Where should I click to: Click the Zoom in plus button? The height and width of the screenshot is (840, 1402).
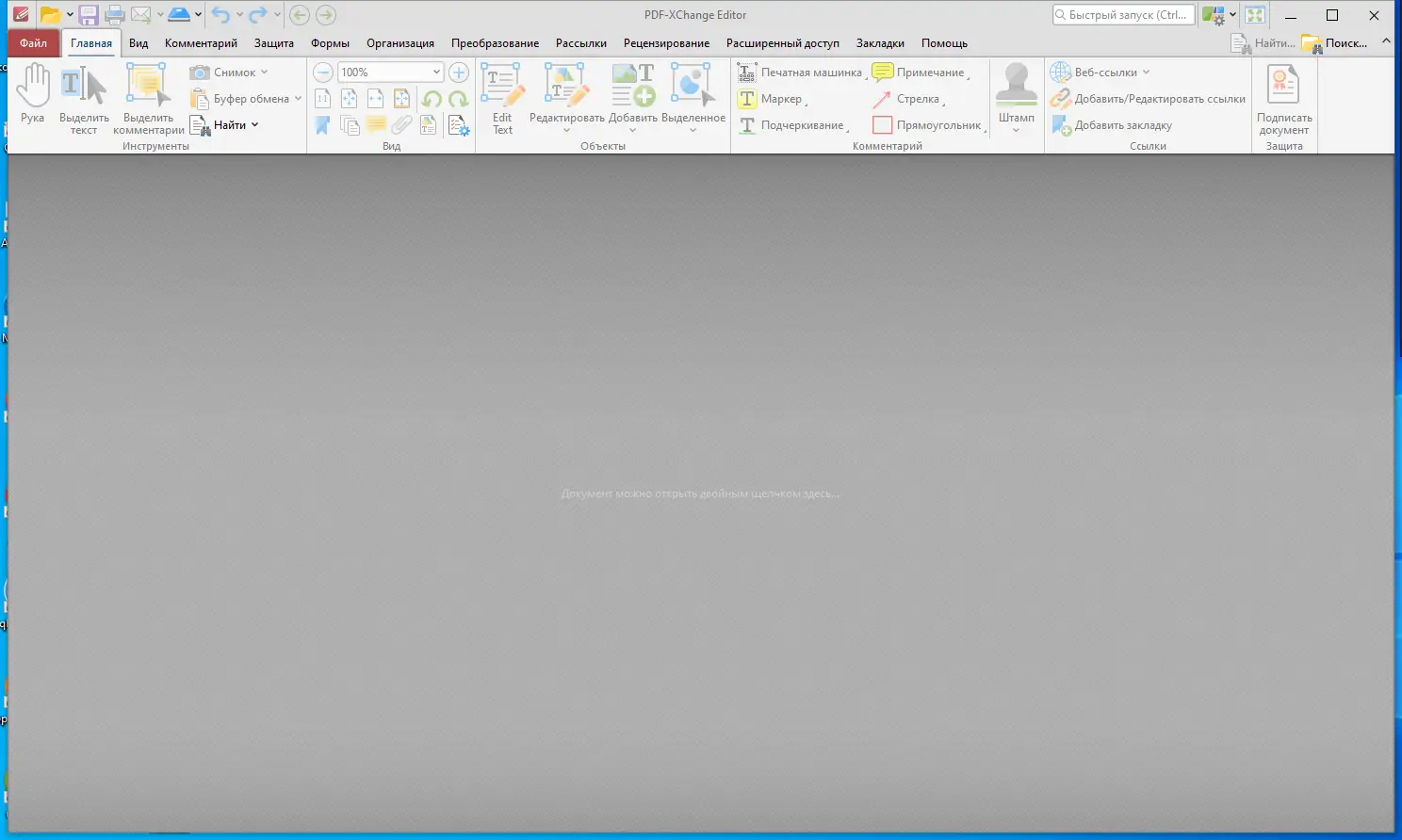click(459, 73)
